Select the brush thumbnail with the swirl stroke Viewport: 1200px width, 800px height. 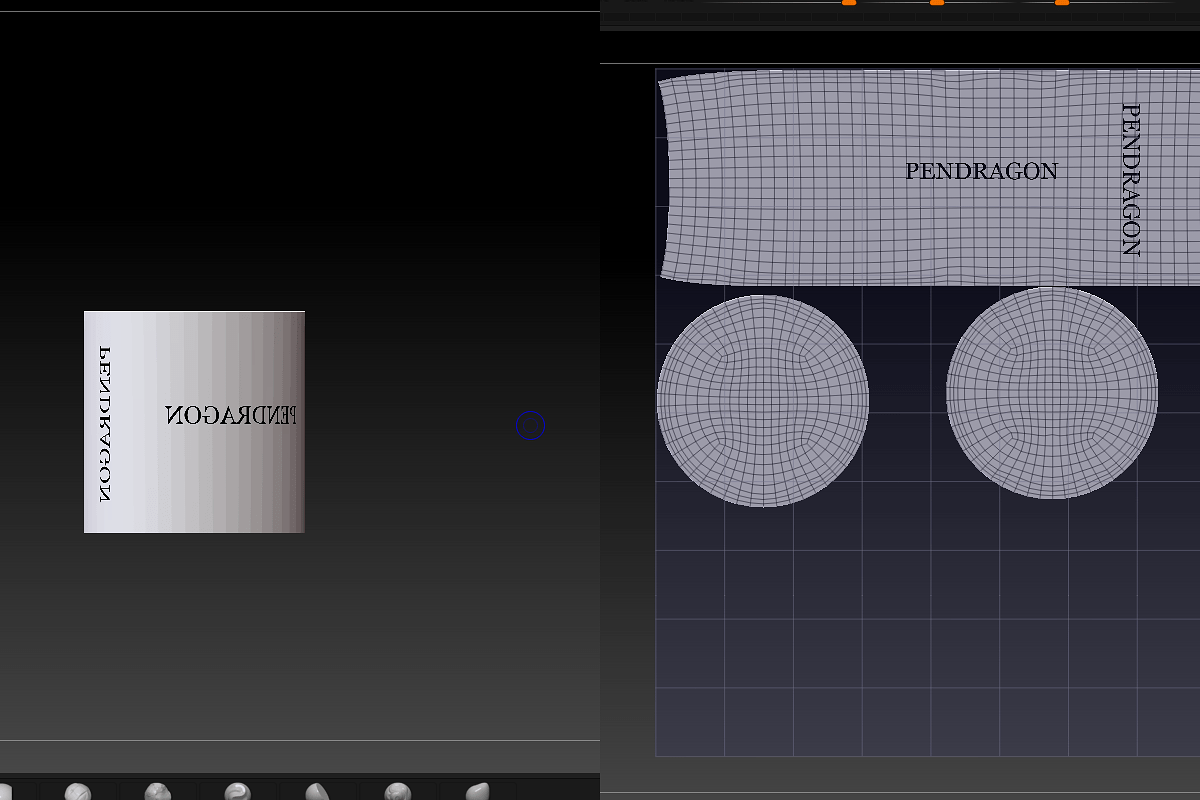pos(237,791)
